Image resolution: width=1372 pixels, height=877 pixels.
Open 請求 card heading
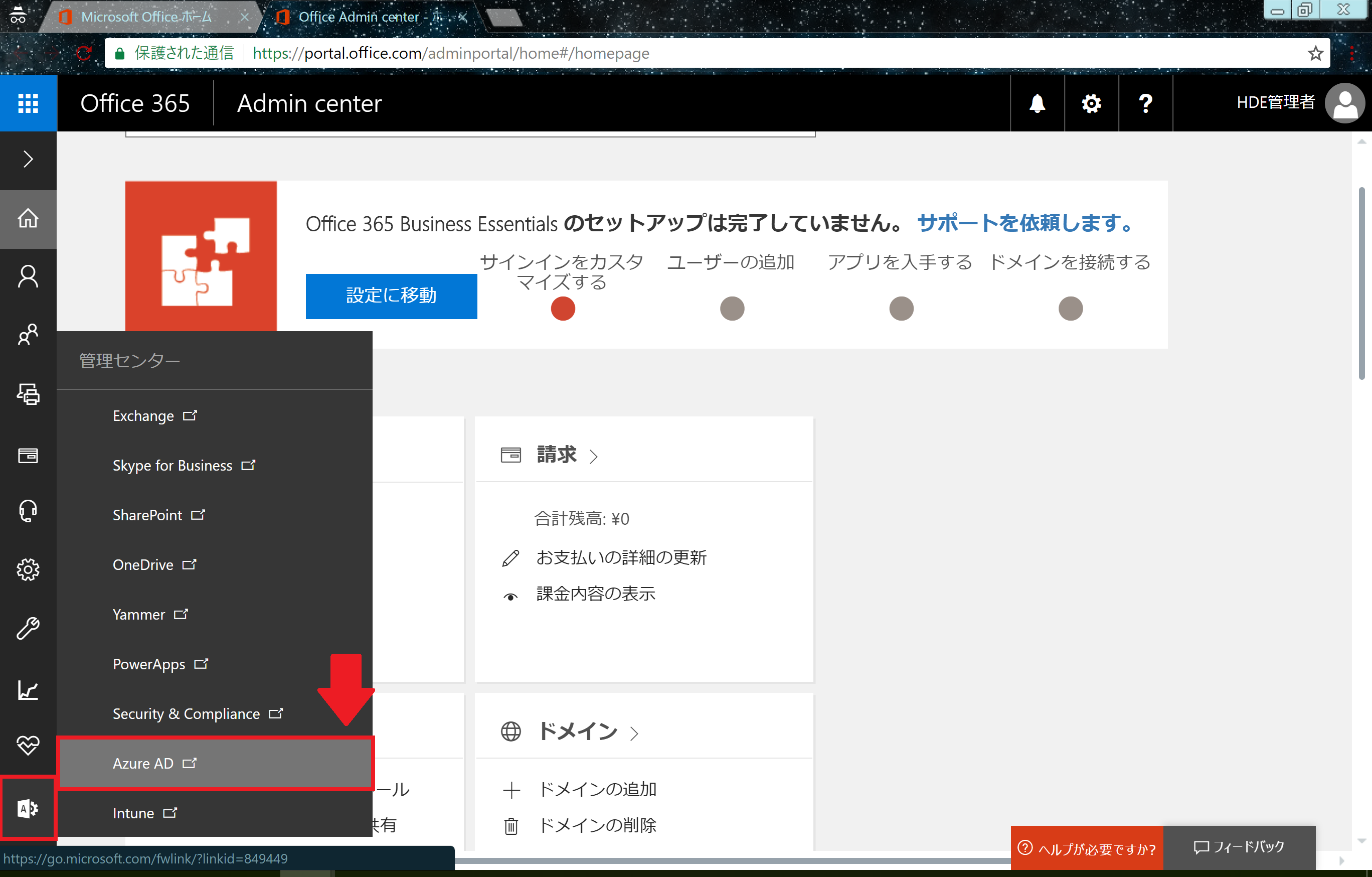(x=557, y=455)
